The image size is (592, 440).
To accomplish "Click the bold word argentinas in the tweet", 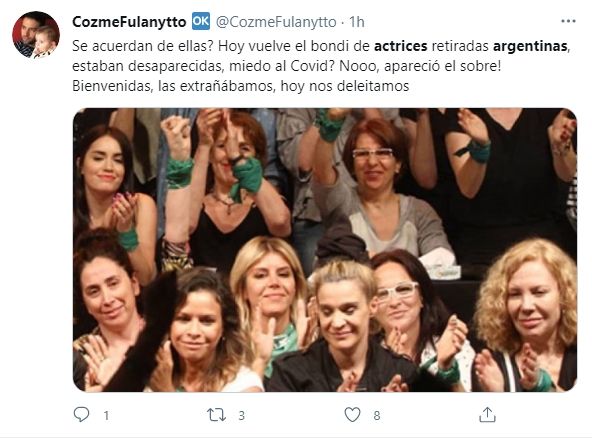I will coord(530,46).
